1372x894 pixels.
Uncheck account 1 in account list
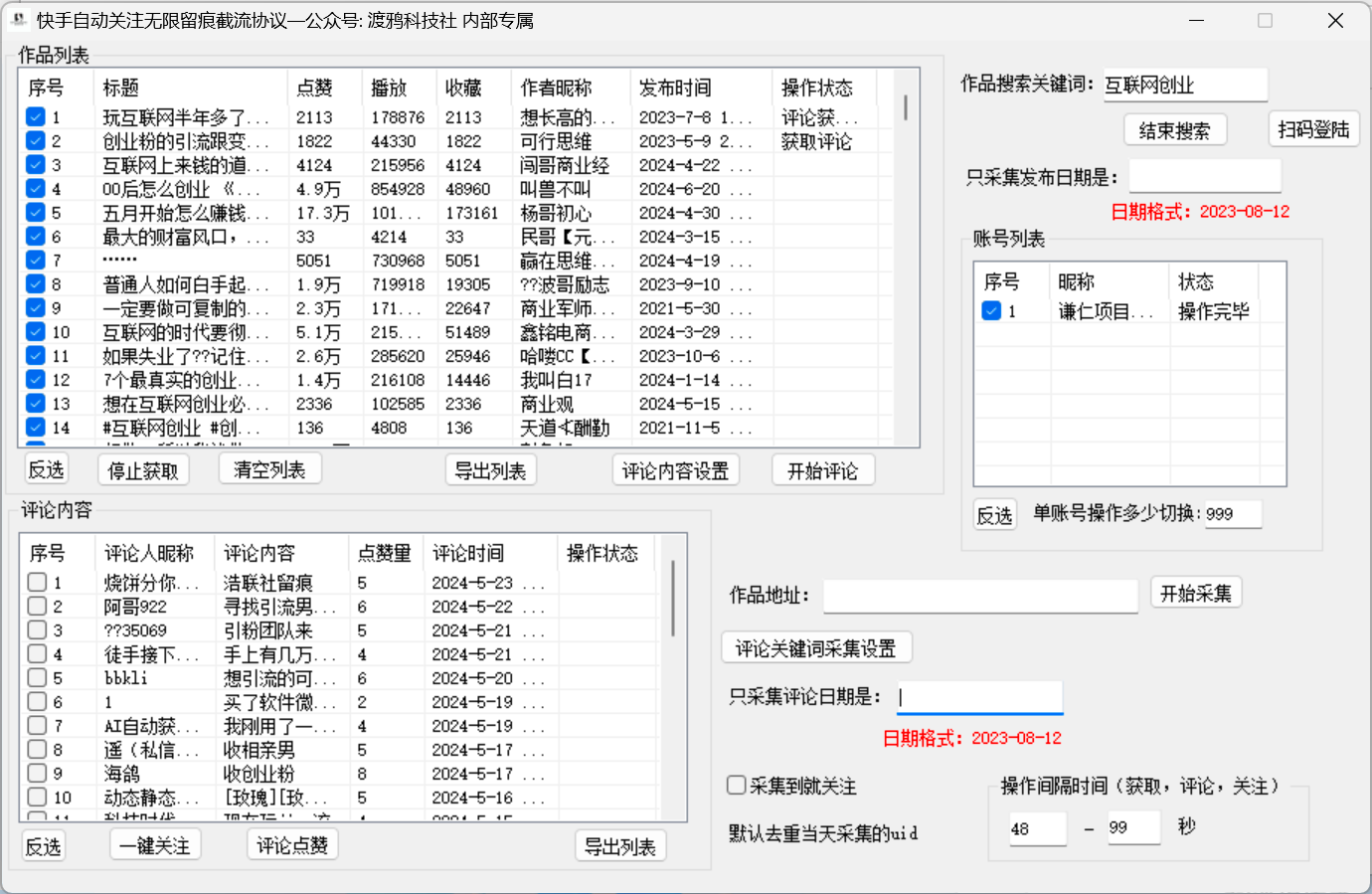991,311
